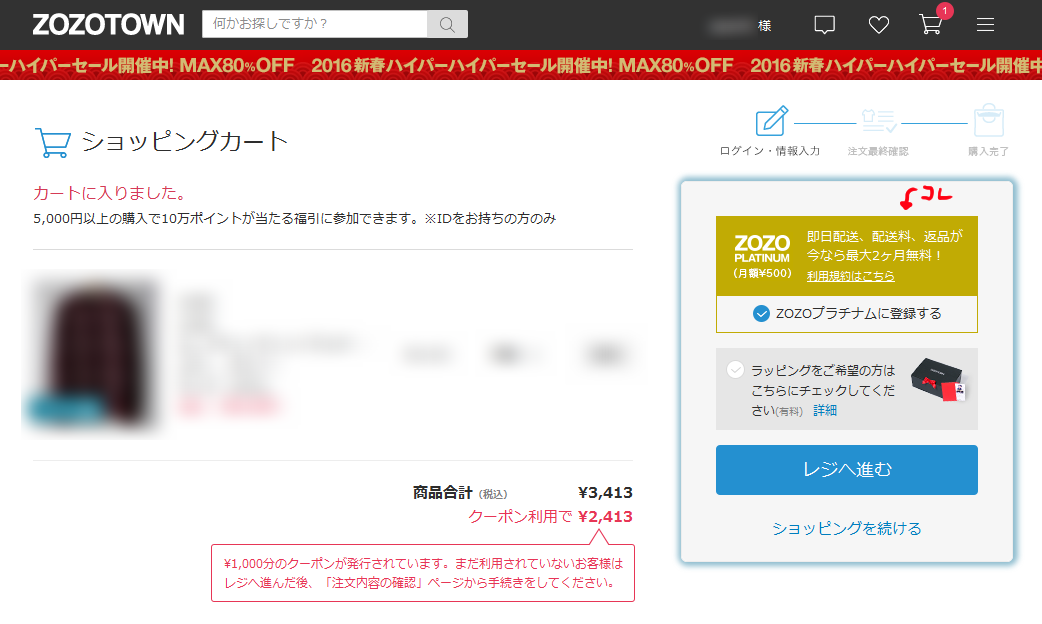Check the gift wrapping option

click(735, 369)
